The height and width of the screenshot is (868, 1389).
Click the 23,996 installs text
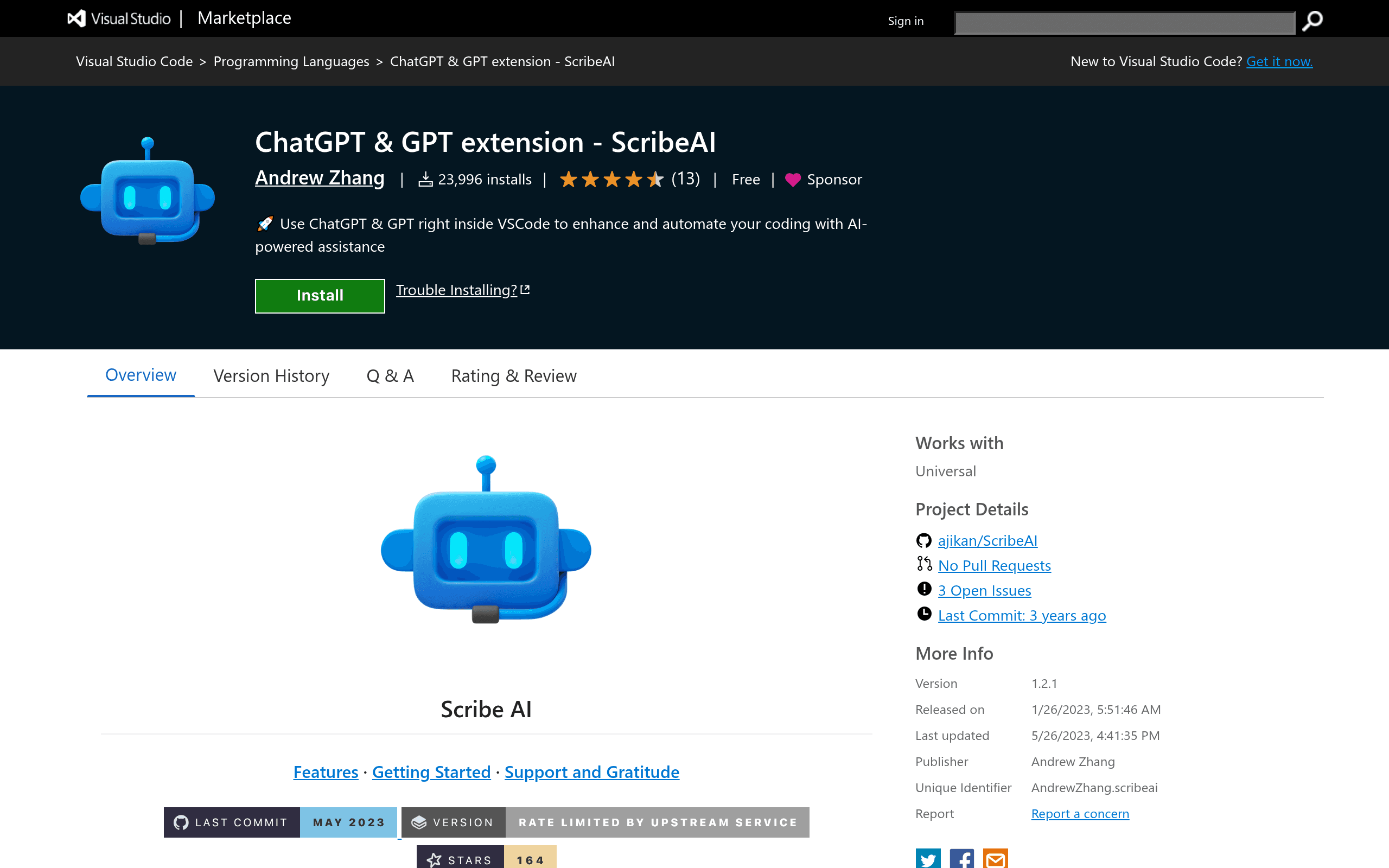(485, 180)
